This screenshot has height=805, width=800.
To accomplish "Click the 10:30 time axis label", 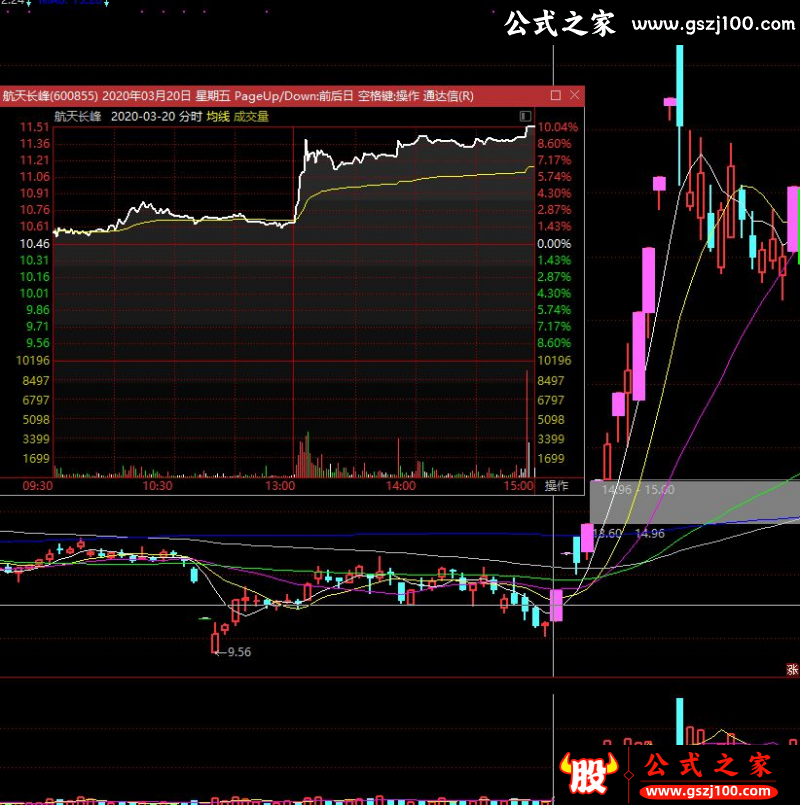I will click(x=157, y=486).
